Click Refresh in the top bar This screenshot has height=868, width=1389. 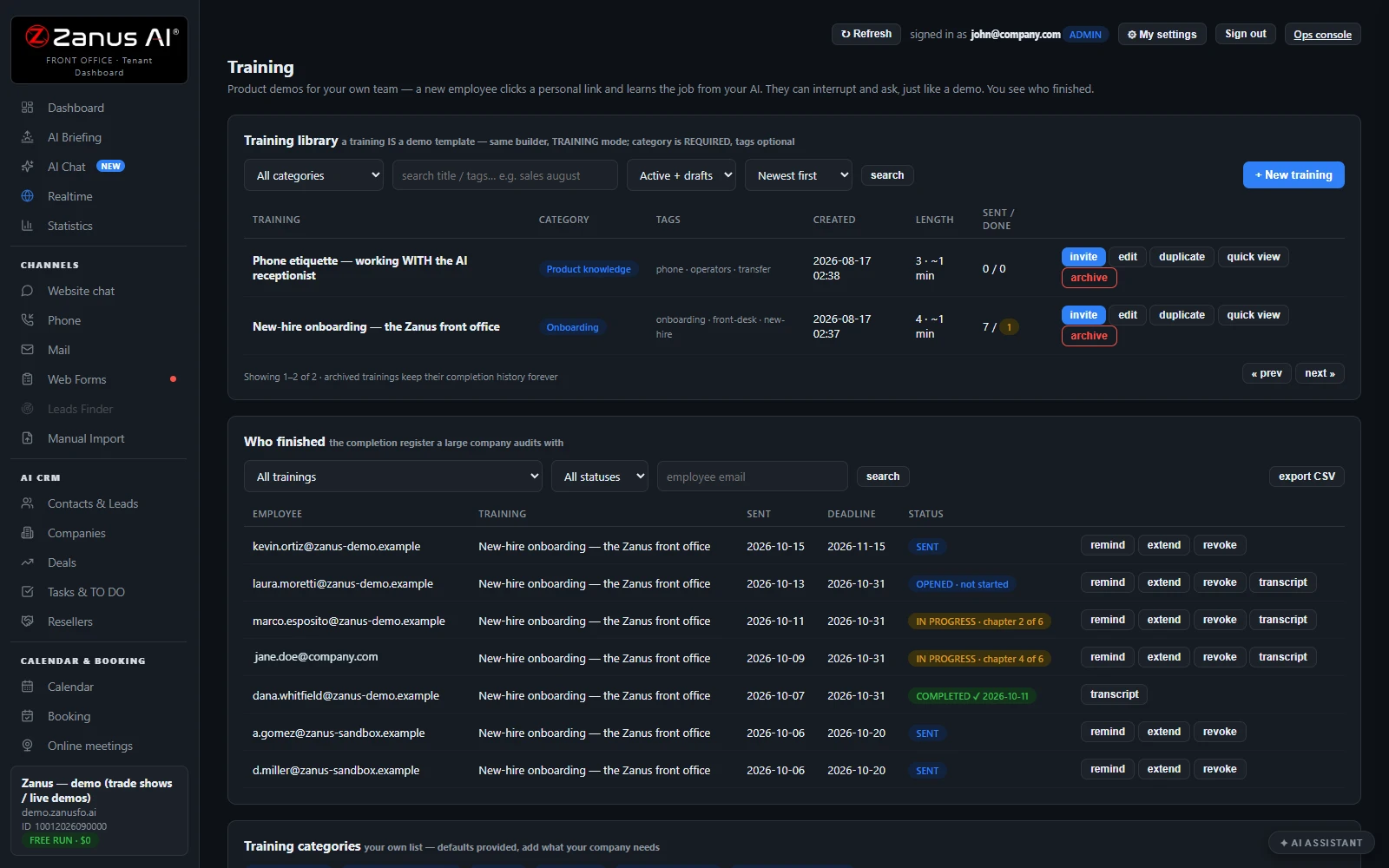pos(866,34)
